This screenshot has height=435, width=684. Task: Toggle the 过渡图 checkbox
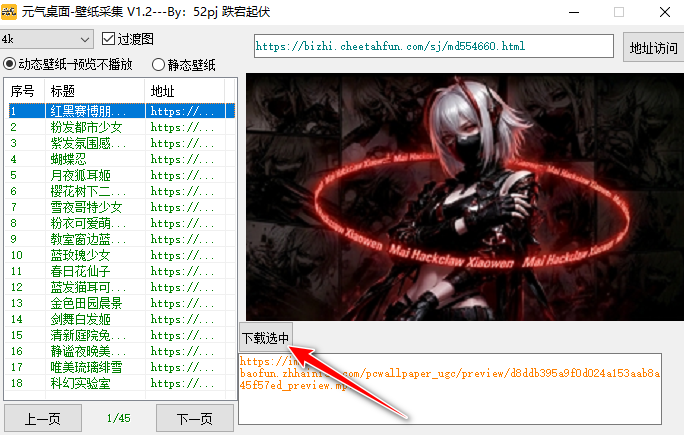[x=108, y=39]
